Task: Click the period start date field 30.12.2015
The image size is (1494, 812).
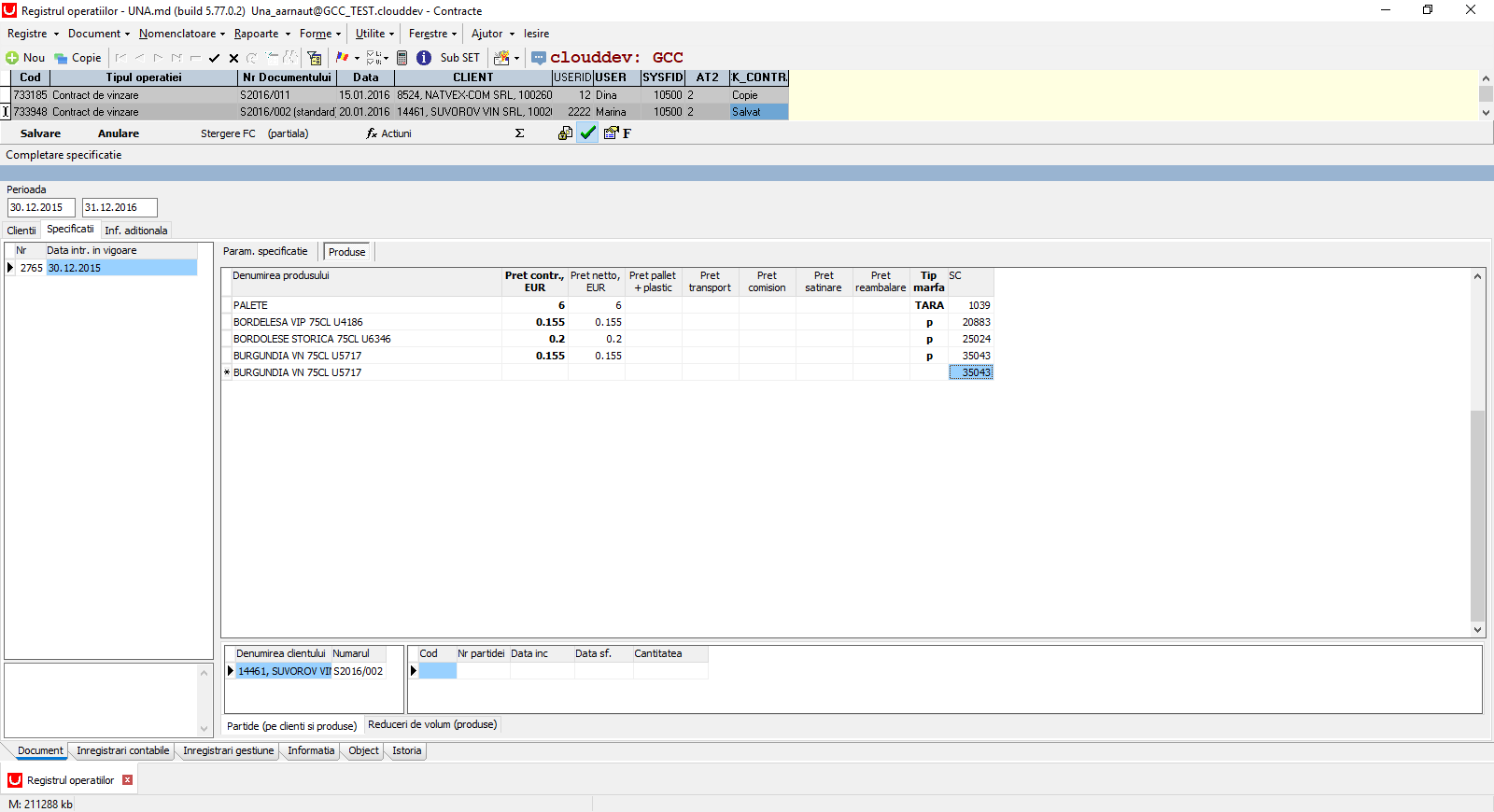Action: [41, 207]
